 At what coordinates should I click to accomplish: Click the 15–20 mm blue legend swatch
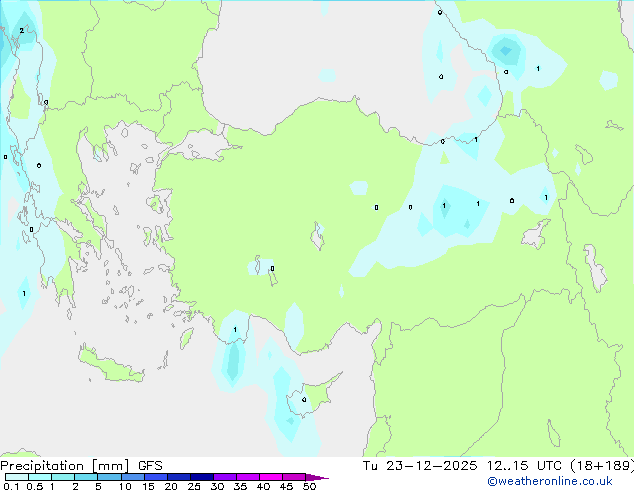coord(156,477)
